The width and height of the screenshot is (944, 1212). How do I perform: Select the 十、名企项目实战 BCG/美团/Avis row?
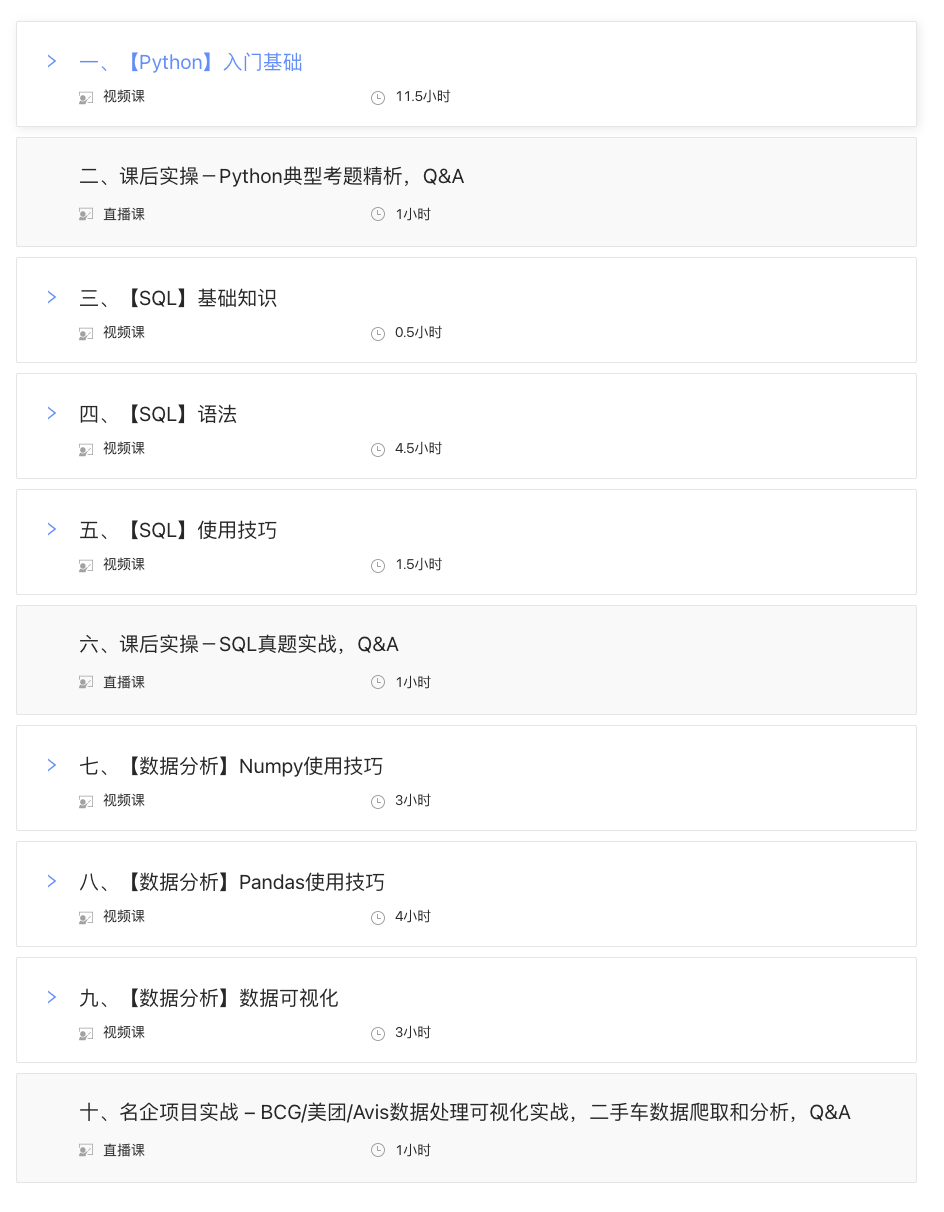(466, 1128)
